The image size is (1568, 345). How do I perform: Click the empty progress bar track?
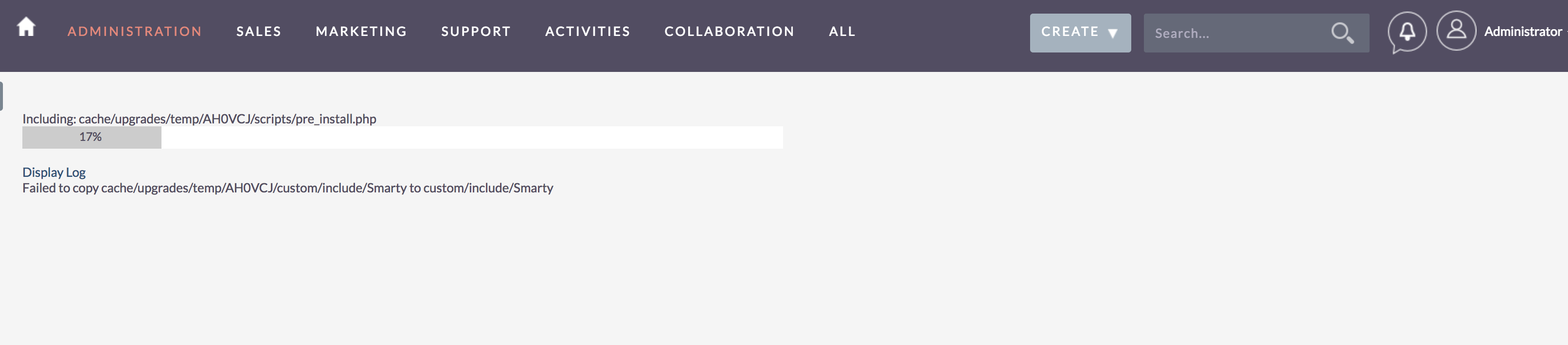[472, 138]
